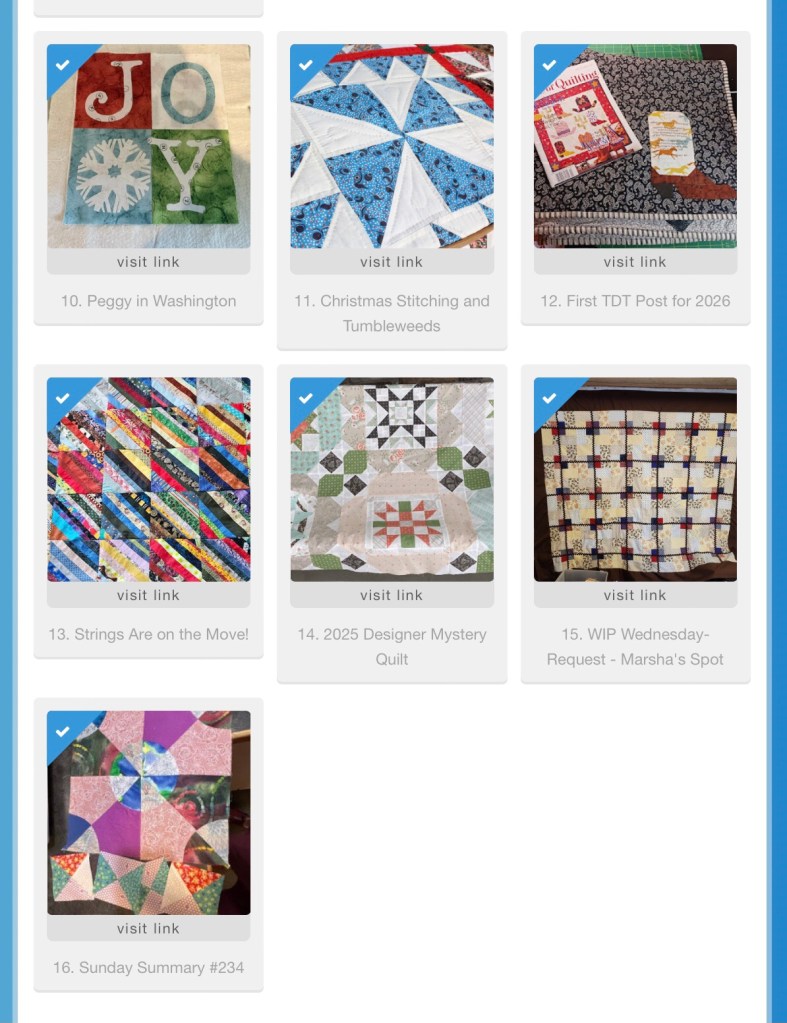Click checkmark badge on string quilt image
This screenshot has width=787, height=1023.
coord(63,398)
